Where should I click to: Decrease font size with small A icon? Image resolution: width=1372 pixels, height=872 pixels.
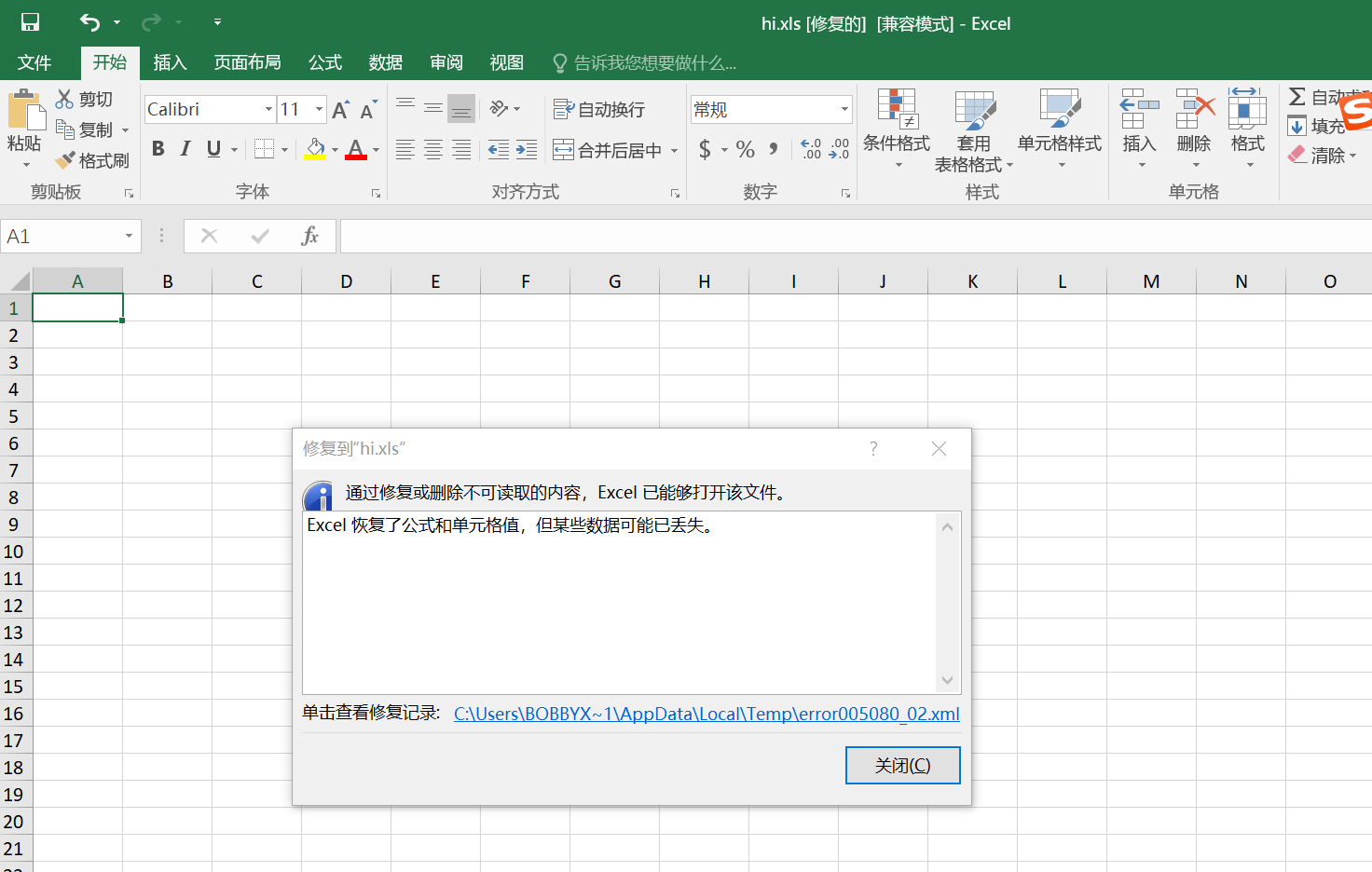tap(368, 110)
